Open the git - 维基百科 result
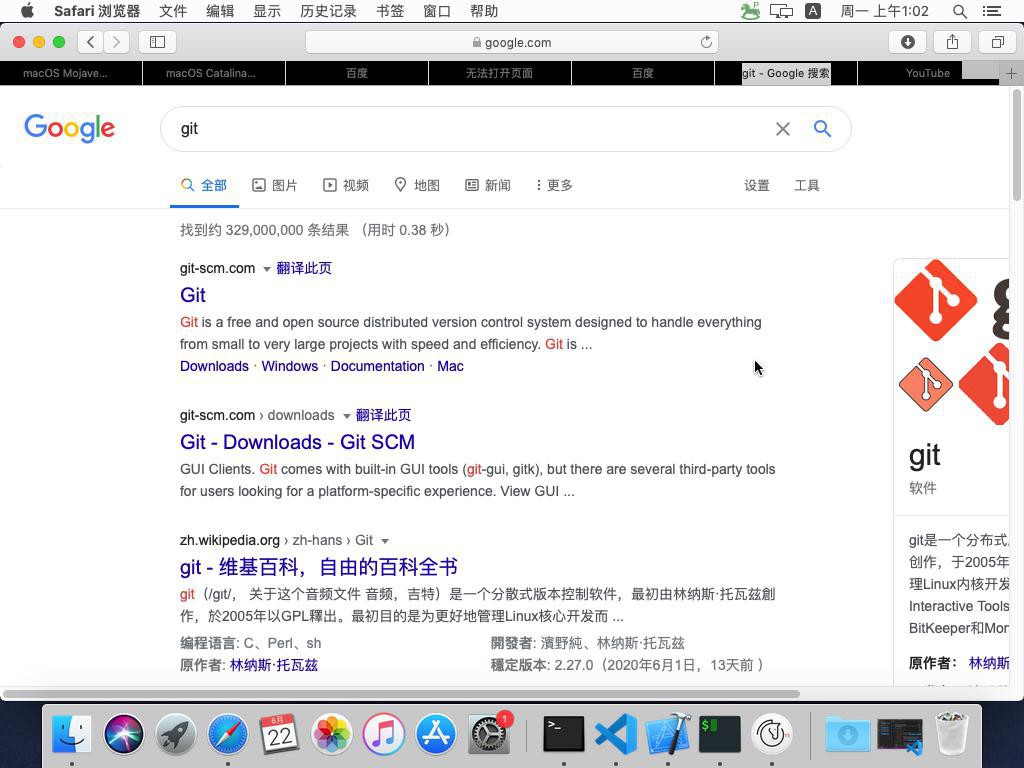Viewport: 1024px width, 768px height. 319,567
